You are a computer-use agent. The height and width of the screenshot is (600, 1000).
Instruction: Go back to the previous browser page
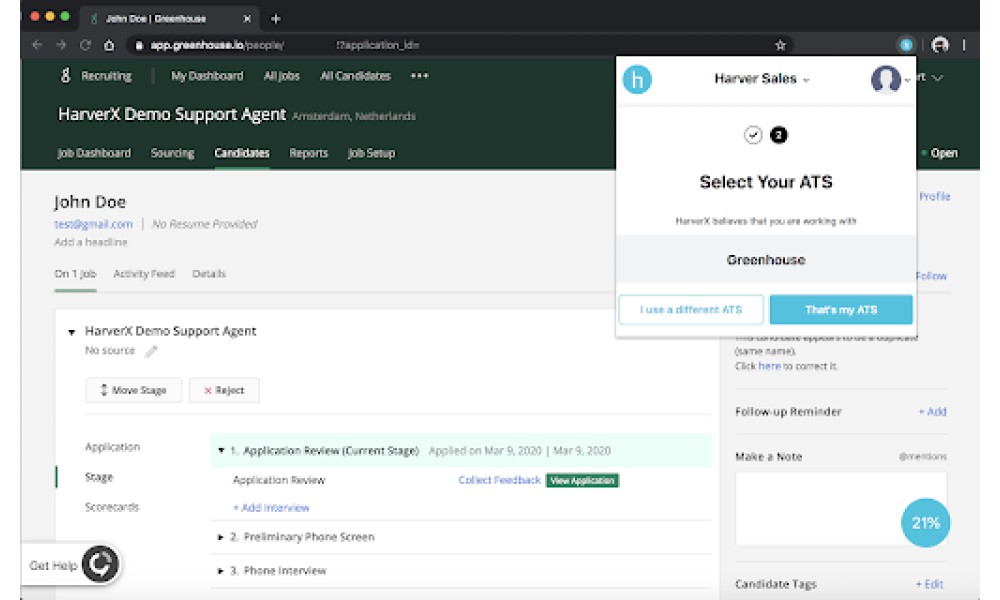[x=37, y=45]
